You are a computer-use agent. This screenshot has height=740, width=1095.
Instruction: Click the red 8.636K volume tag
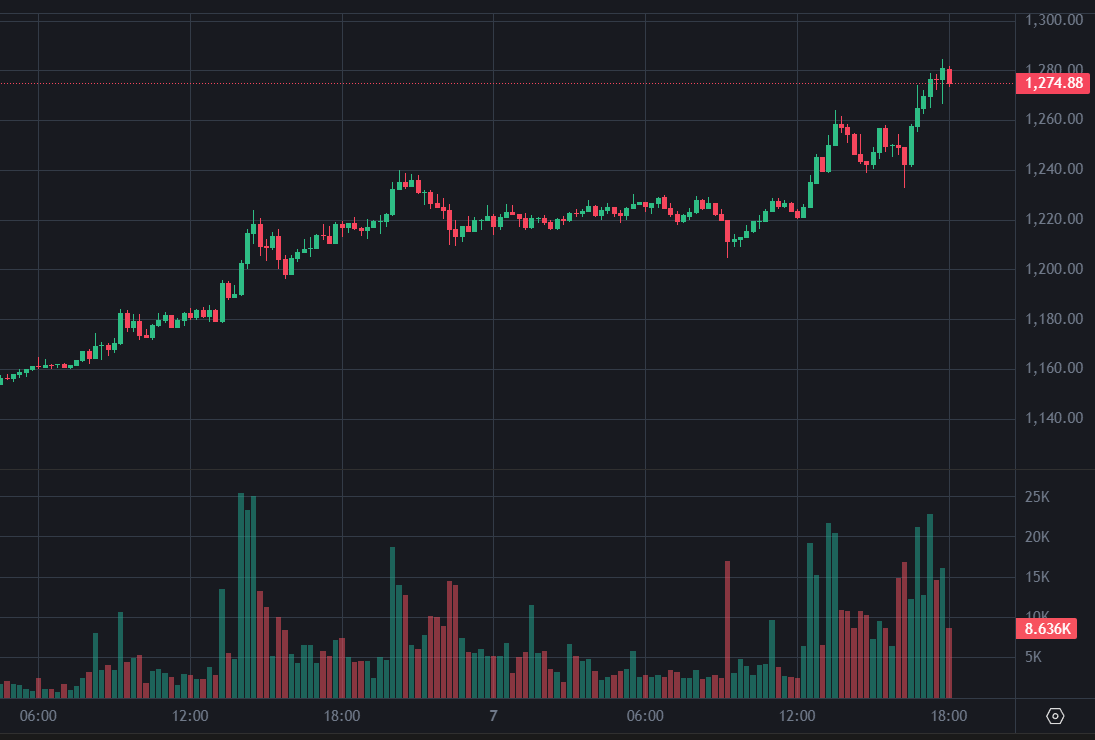click(1048, 629)
